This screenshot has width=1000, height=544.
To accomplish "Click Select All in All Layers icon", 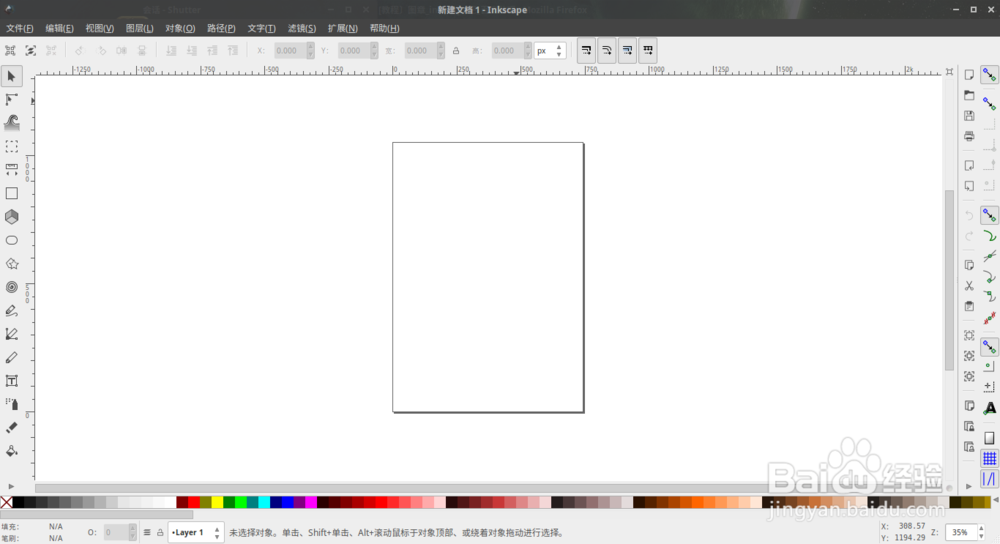I will click(x=31, y=50).
